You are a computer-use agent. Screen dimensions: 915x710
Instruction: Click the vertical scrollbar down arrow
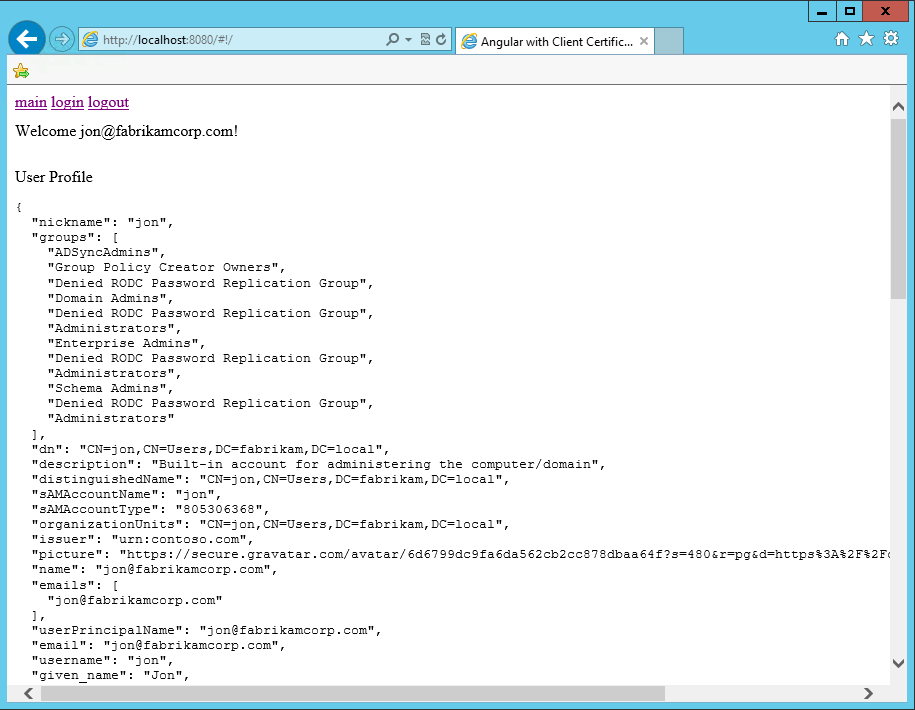point(898,662)
